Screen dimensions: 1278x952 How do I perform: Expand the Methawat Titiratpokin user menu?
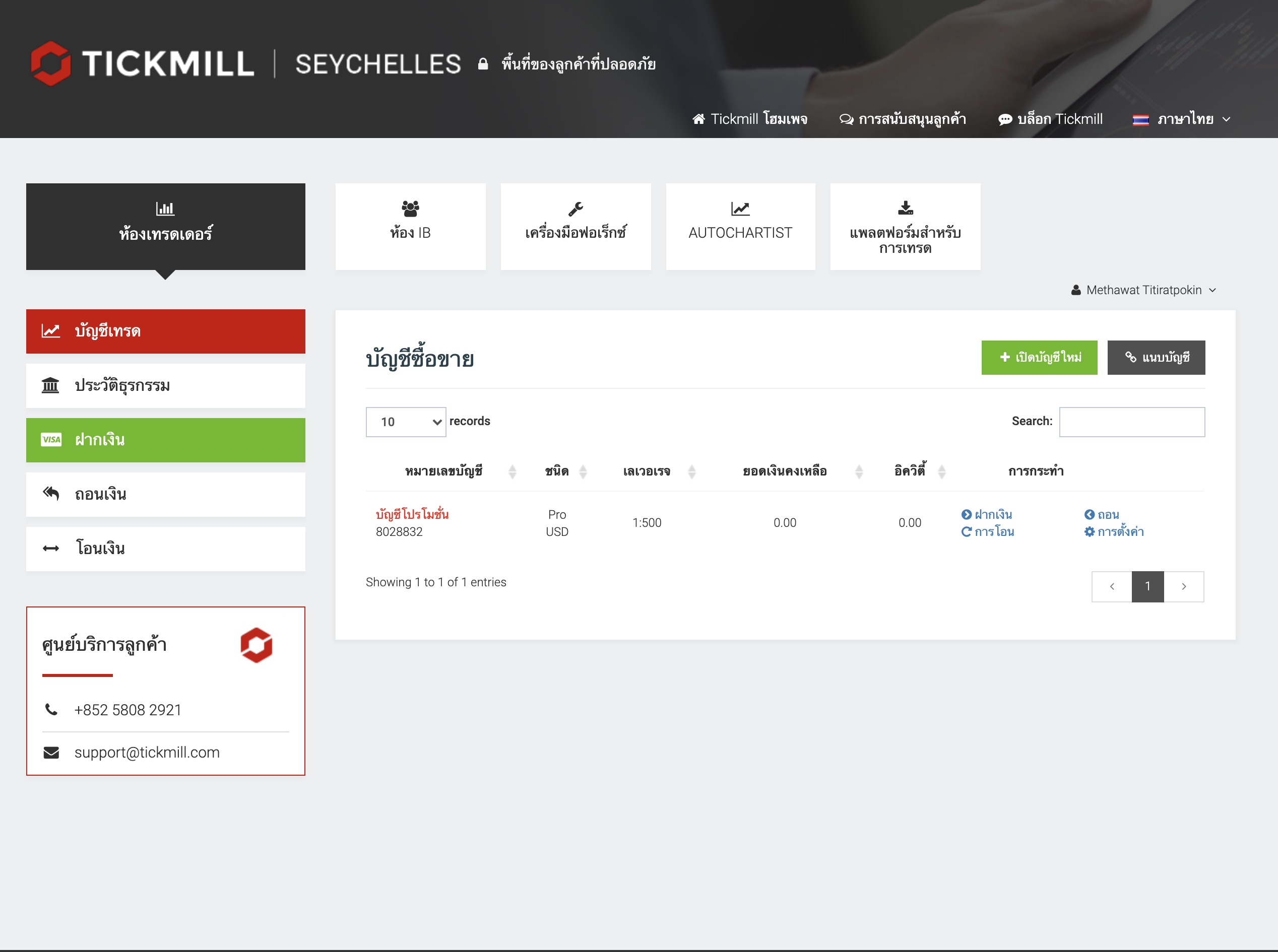[1143, 290]
